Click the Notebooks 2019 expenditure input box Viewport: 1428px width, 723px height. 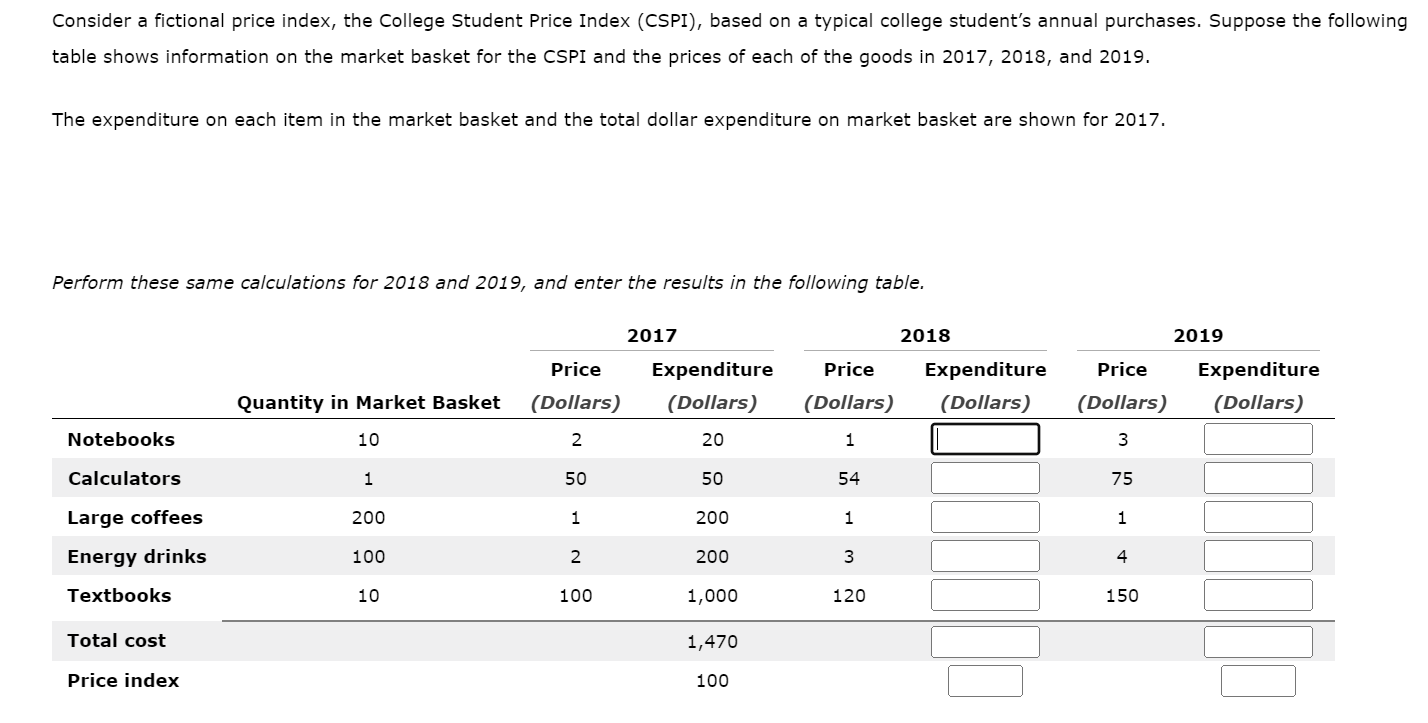click(x=1258, y=438)
